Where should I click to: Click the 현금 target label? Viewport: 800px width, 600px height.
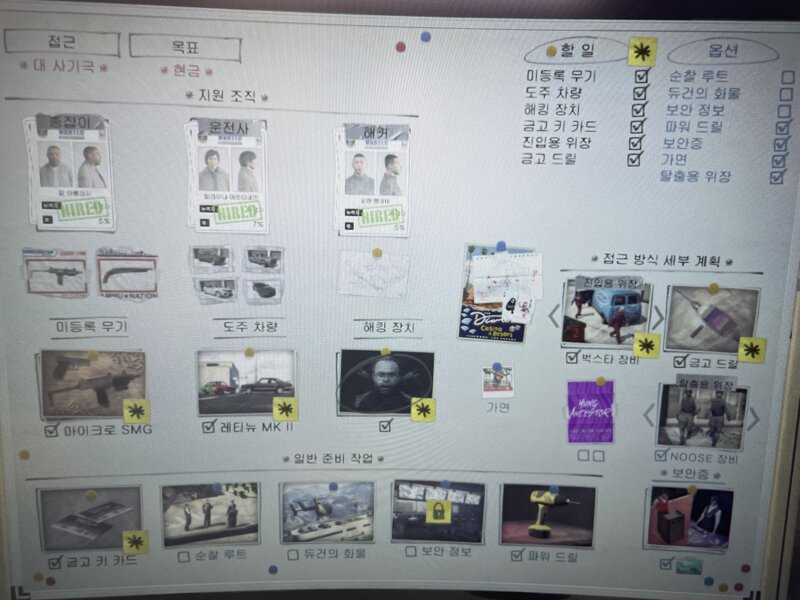186,70
